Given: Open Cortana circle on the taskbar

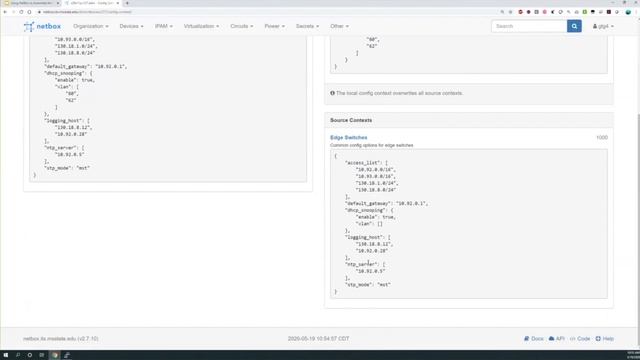Looking at the screenshot, I should (x=30, y=355).
